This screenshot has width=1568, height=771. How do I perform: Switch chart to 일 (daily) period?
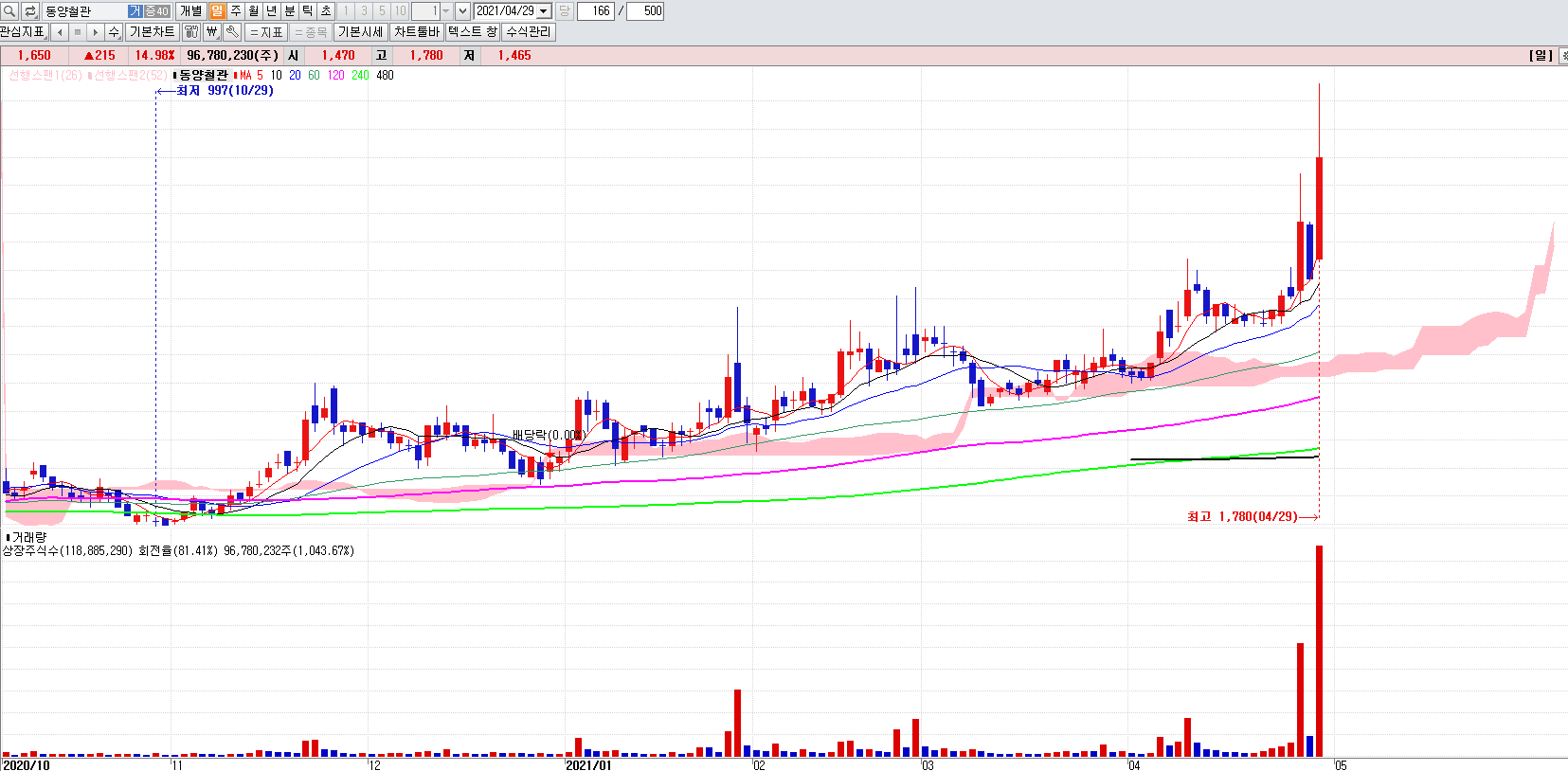[x=217, y=11]
